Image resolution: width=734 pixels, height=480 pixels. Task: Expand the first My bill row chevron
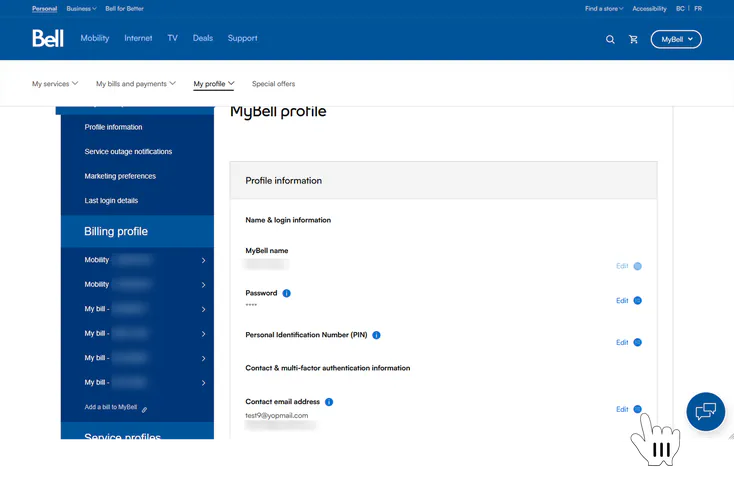[x=203, y=309]
